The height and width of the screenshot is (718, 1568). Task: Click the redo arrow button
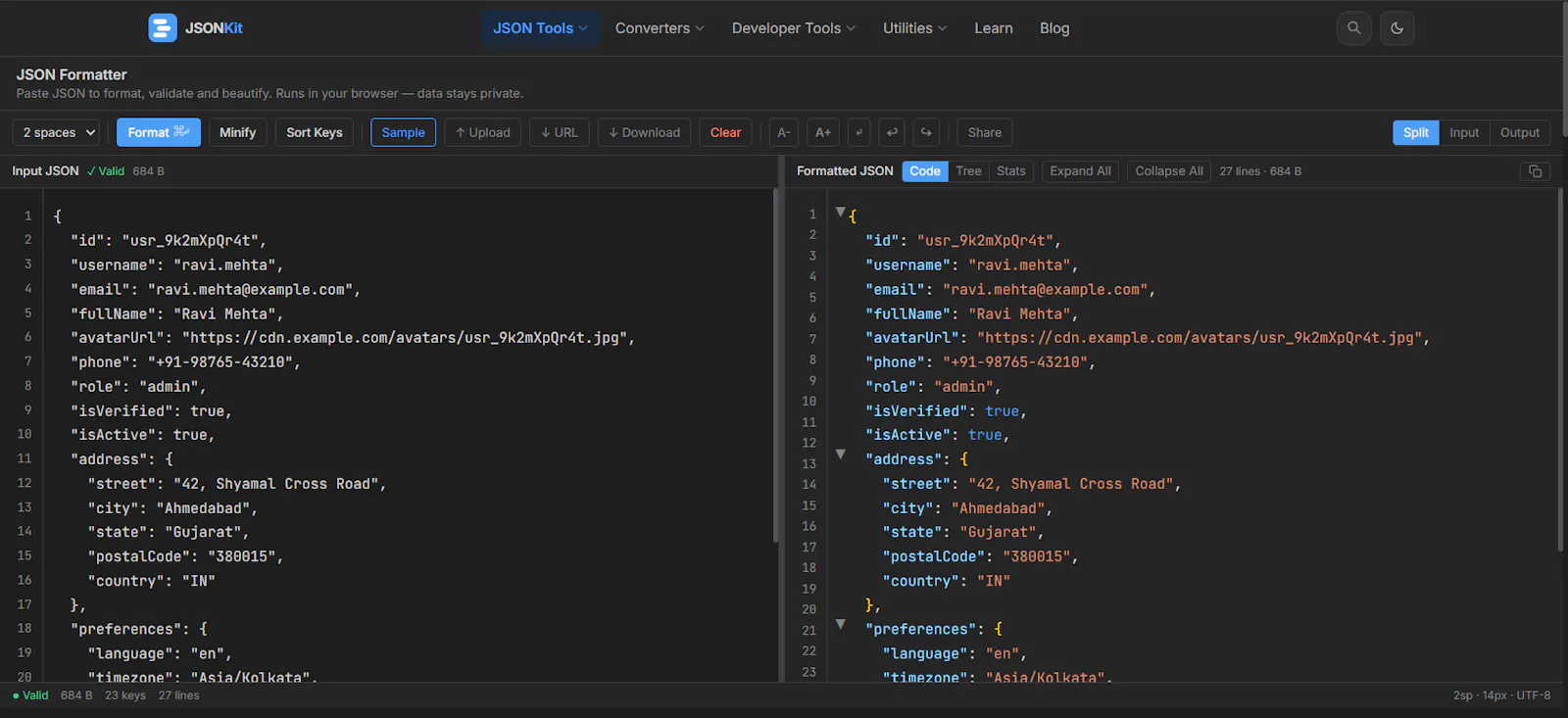[926, 132]
